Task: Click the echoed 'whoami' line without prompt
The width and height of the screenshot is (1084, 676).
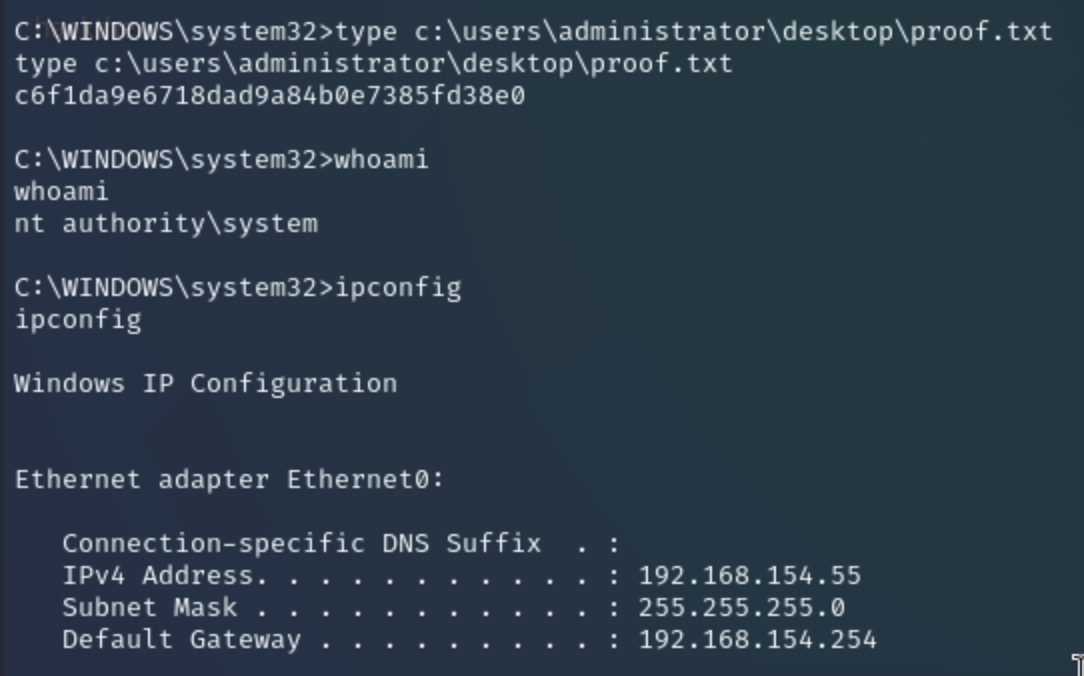Action: [x=62, y=192]
